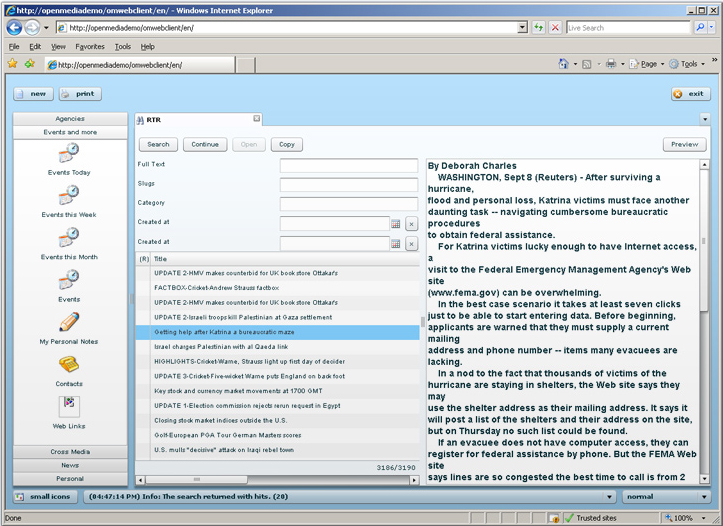Open calendar picker for first Created at

click(x=395, y=224)
